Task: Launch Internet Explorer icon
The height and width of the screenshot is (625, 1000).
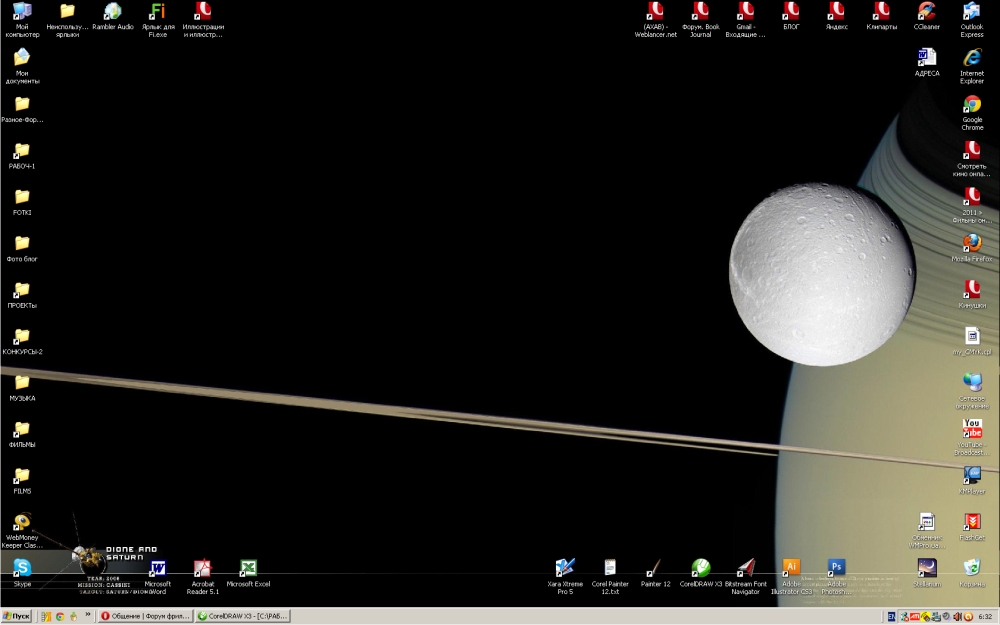Action: pos(971,66)
